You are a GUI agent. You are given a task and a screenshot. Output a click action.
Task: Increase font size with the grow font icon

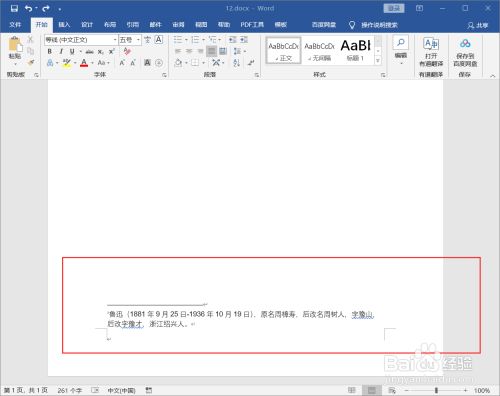coord(122,63)
